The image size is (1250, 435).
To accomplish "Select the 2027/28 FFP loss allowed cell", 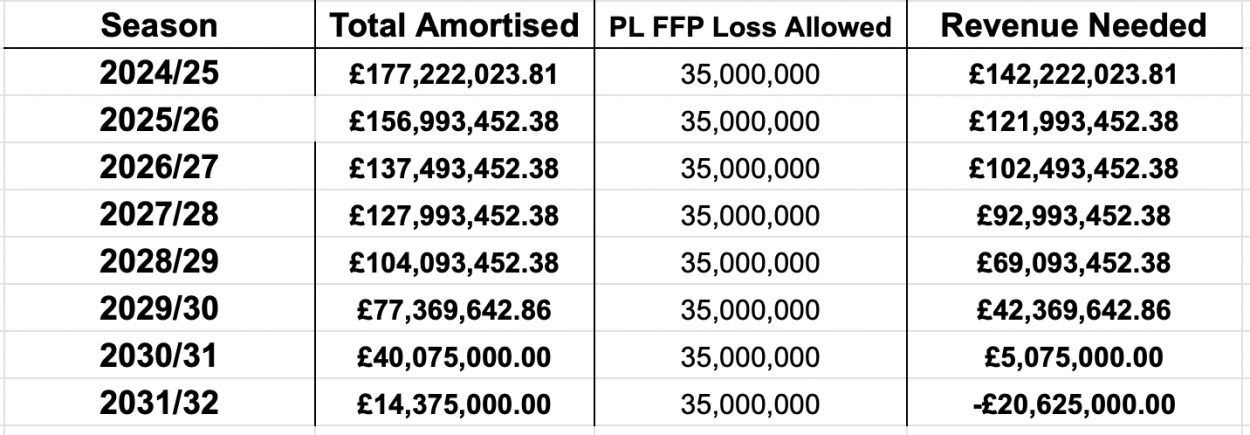I will [750, 215].
